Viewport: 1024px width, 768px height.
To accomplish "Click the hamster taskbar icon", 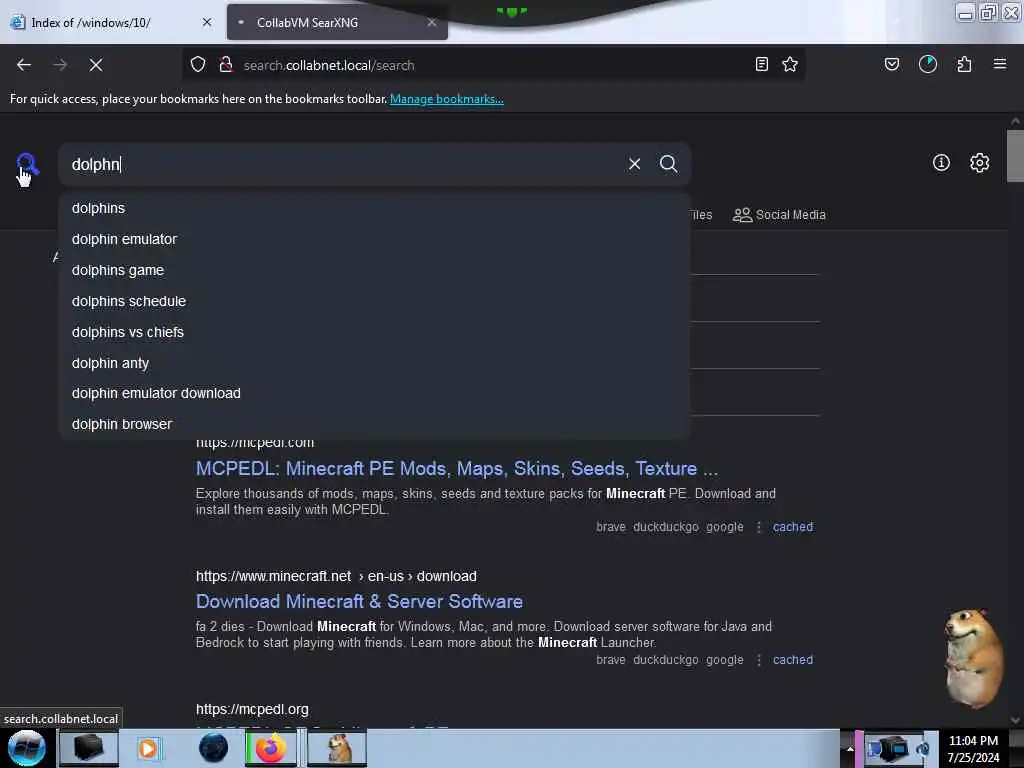I will pyautogui.click(x=338, y=748).
